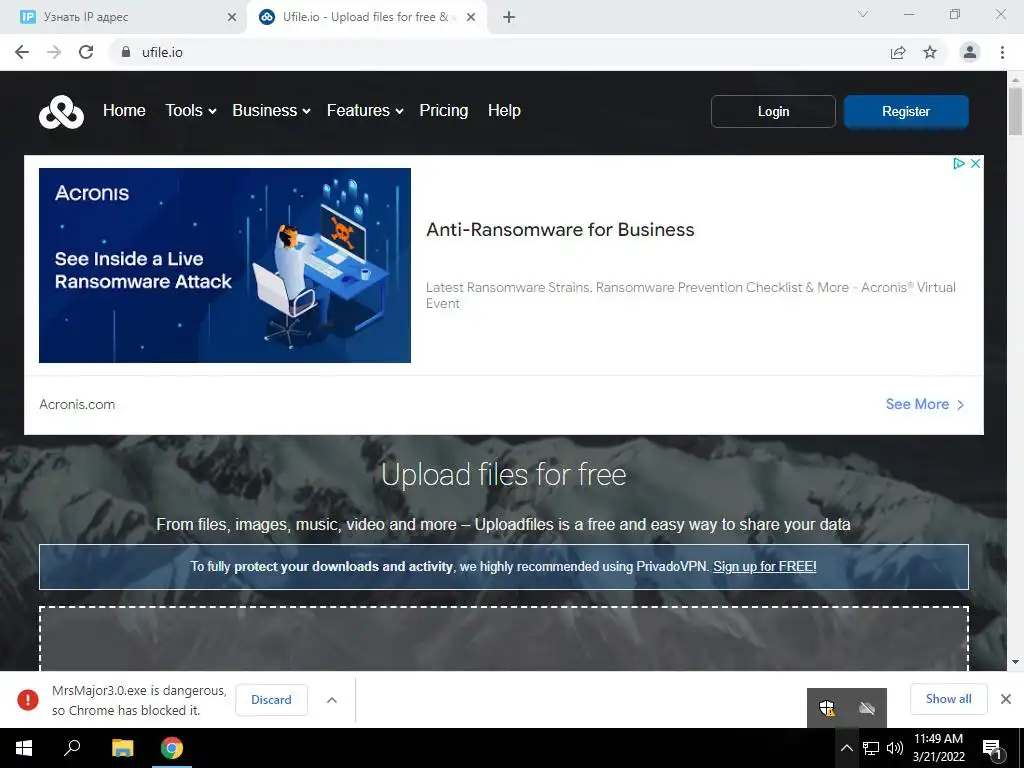Open the Pricing page
The image size is (1024, 768).
click(x=443, y=110)
